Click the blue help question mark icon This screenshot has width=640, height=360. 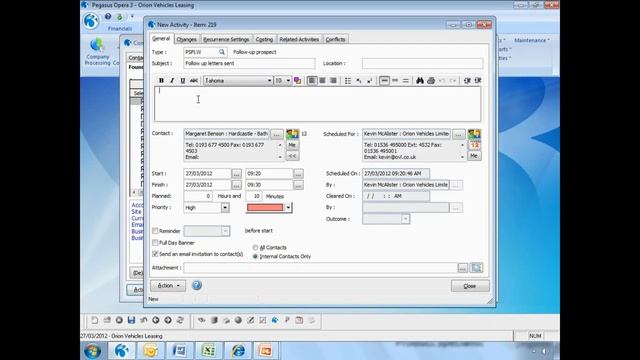[197, 285]
